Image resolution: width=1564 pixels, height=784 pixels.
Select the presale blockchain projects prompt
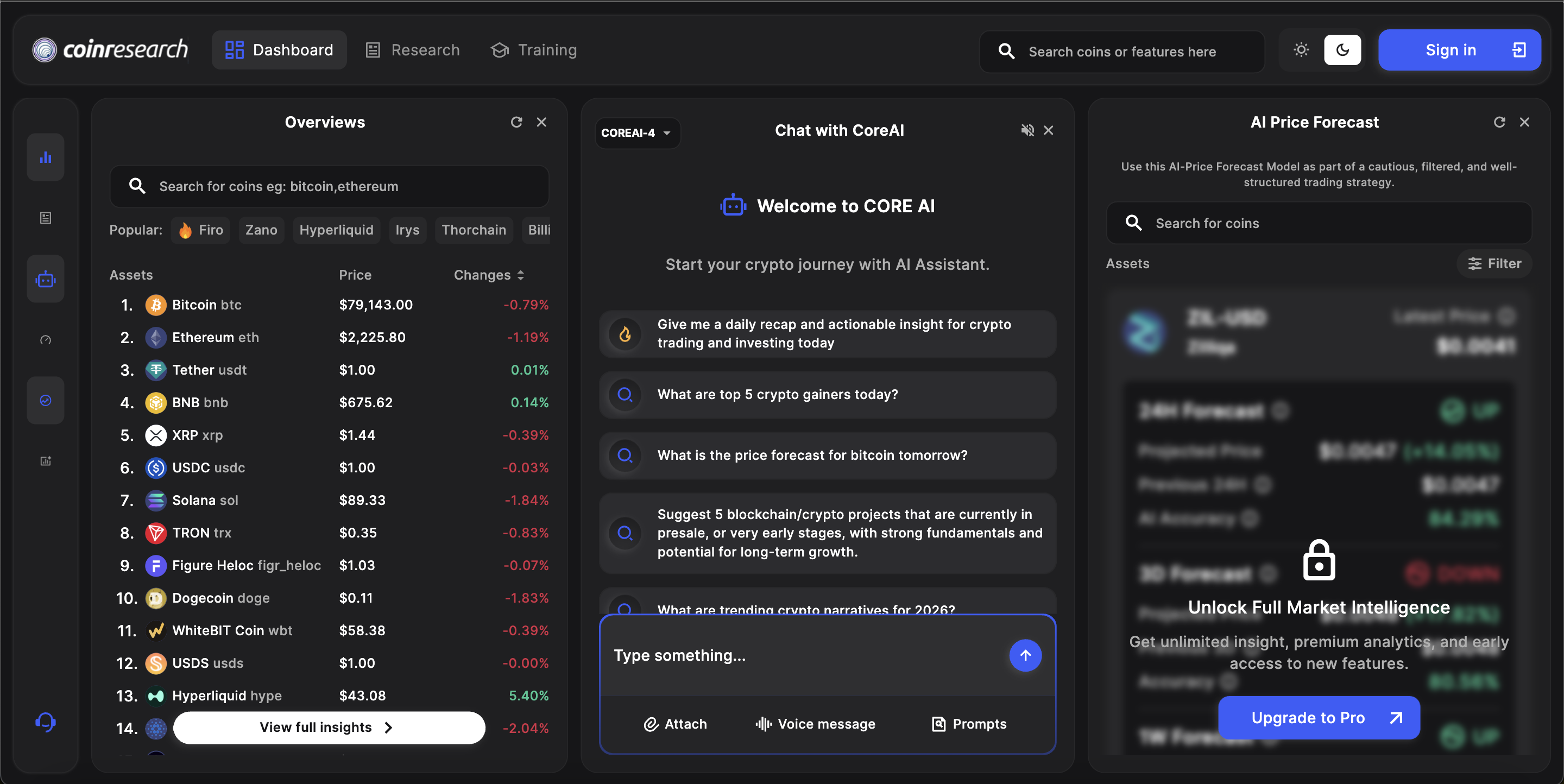828,533
